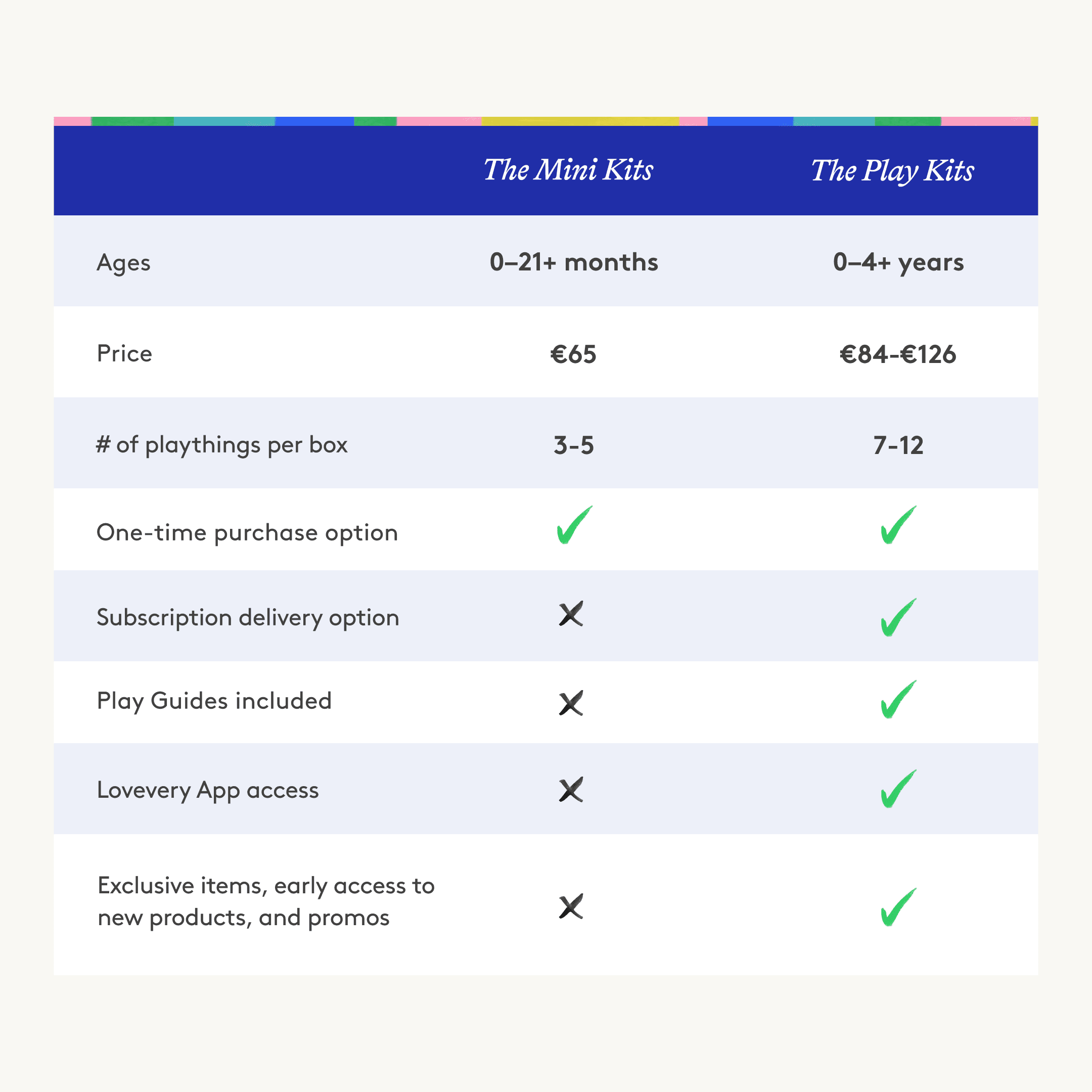Click Mini Kits Lovevery App X mark
The height and width of the screenshot is (1092, 1092).
pos(571,790)
